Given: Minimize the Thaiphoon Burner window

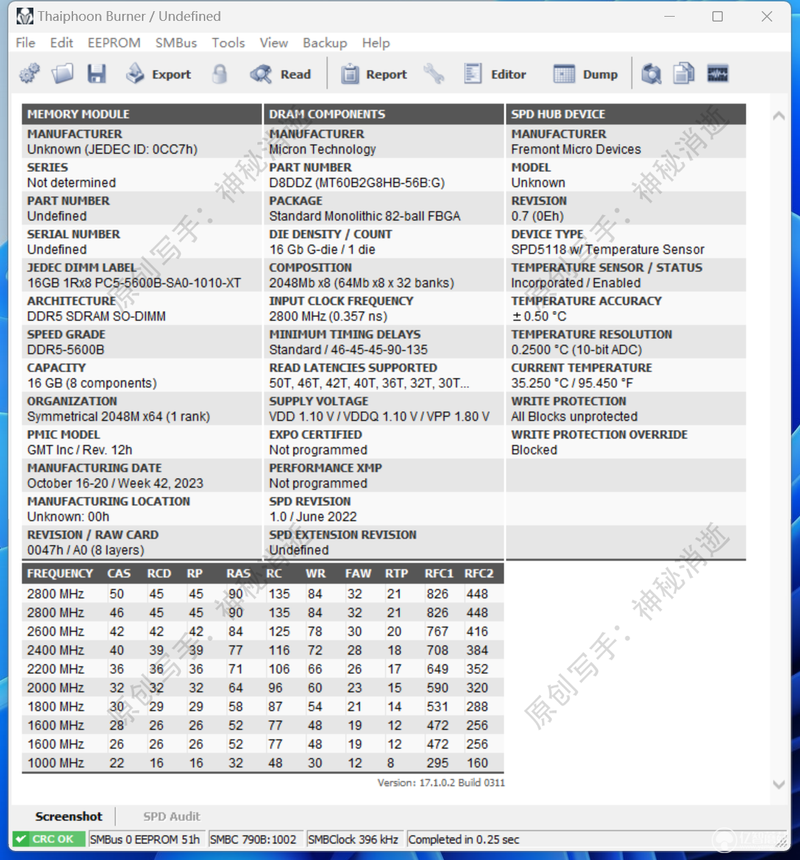Looking at the screenshot, I should pos(669,16).
